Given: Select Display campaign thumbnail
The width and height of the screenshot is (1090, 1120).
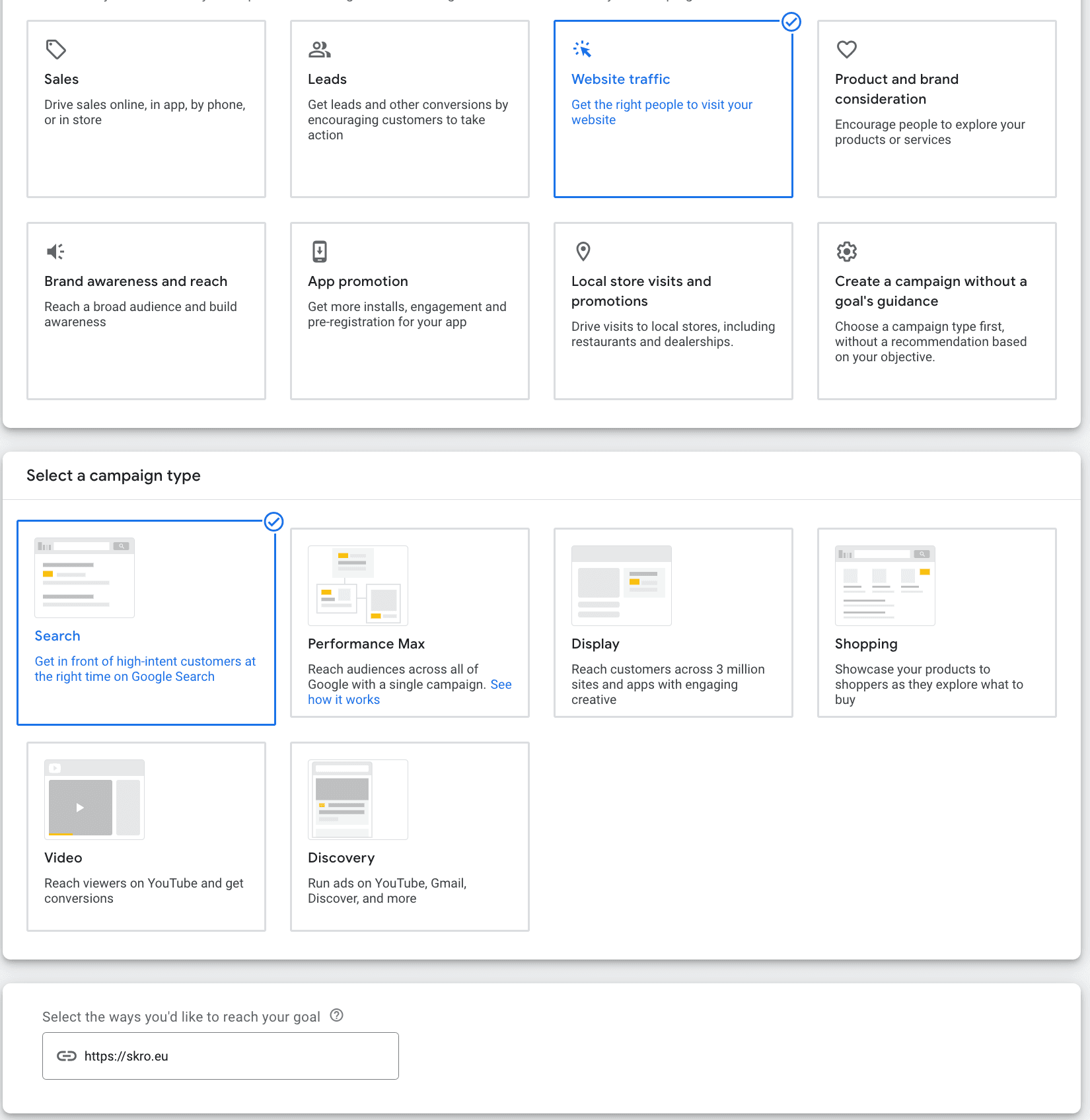Looking at the screenshot, I should tap(621, 586).
